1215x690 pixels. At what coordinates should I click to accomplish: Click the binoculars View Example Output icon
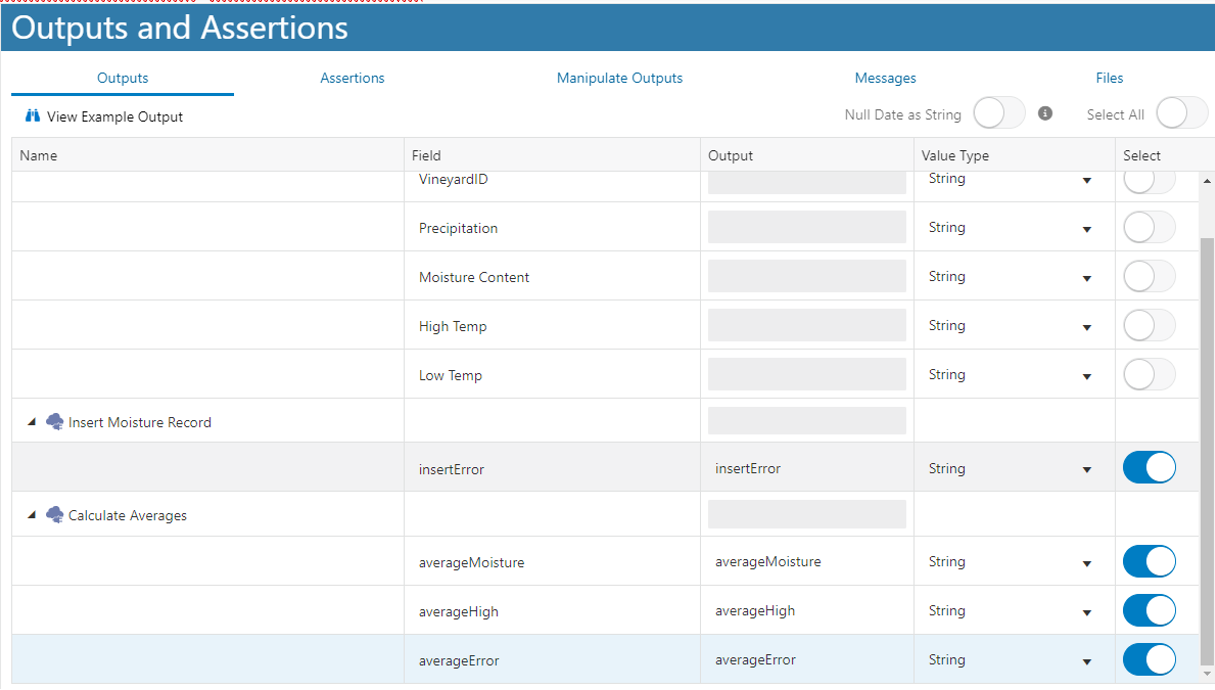tap(32, 116)
